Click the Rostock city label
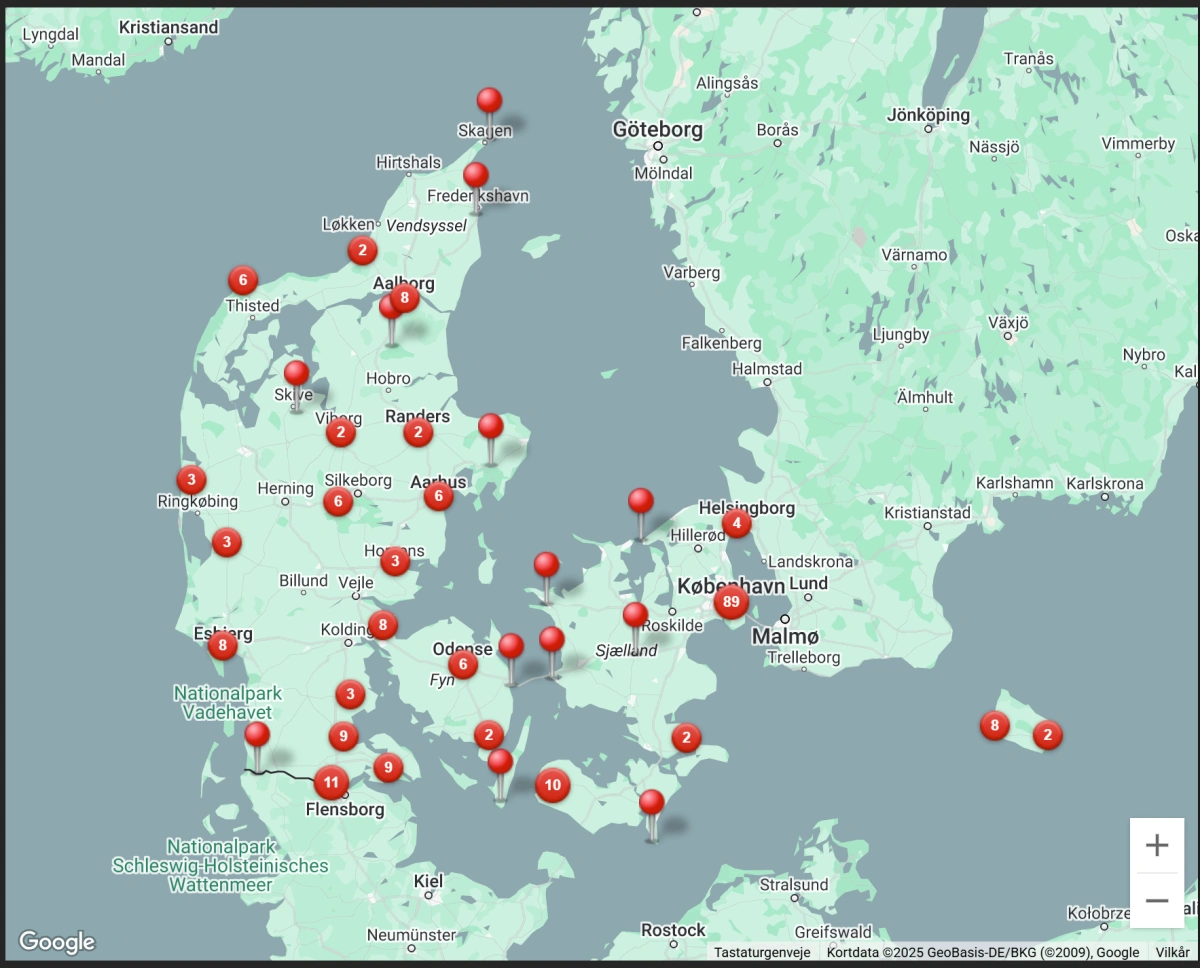Viewport: 1200px width, 968px height. (x=673, y=930)
